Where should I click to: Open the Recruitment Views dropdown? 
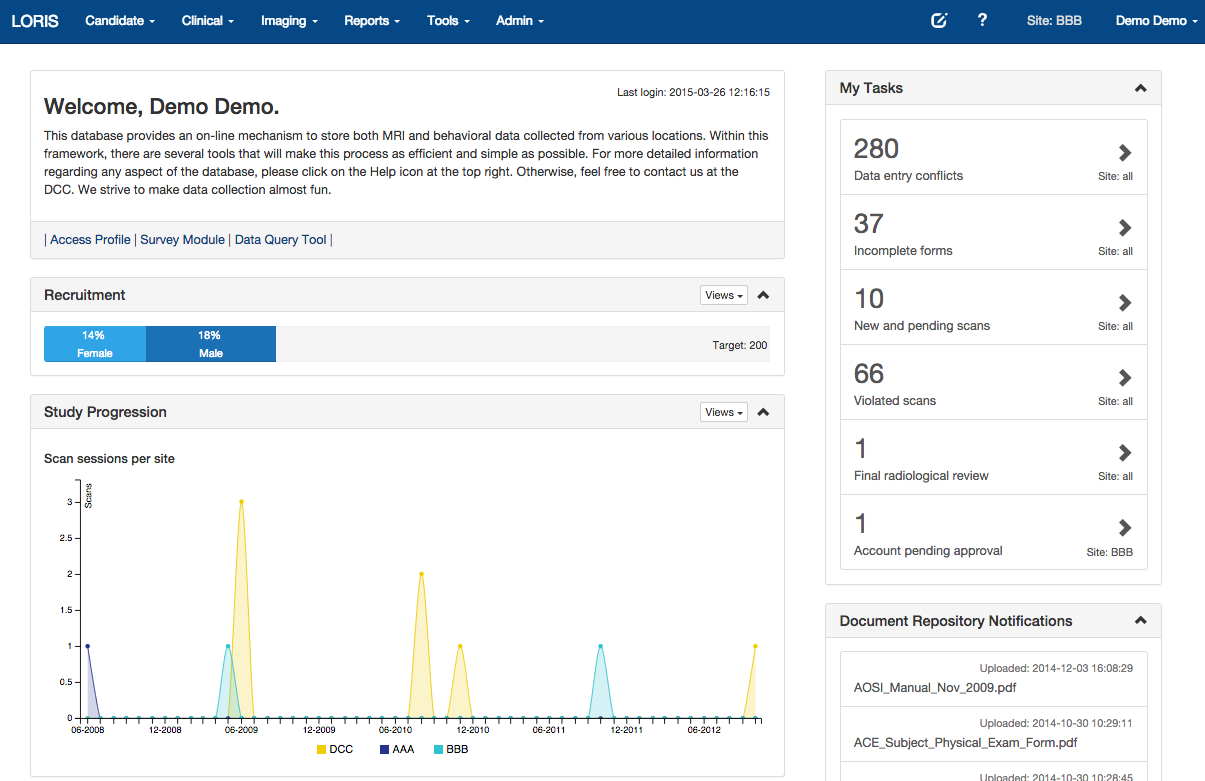click(724, 295)
